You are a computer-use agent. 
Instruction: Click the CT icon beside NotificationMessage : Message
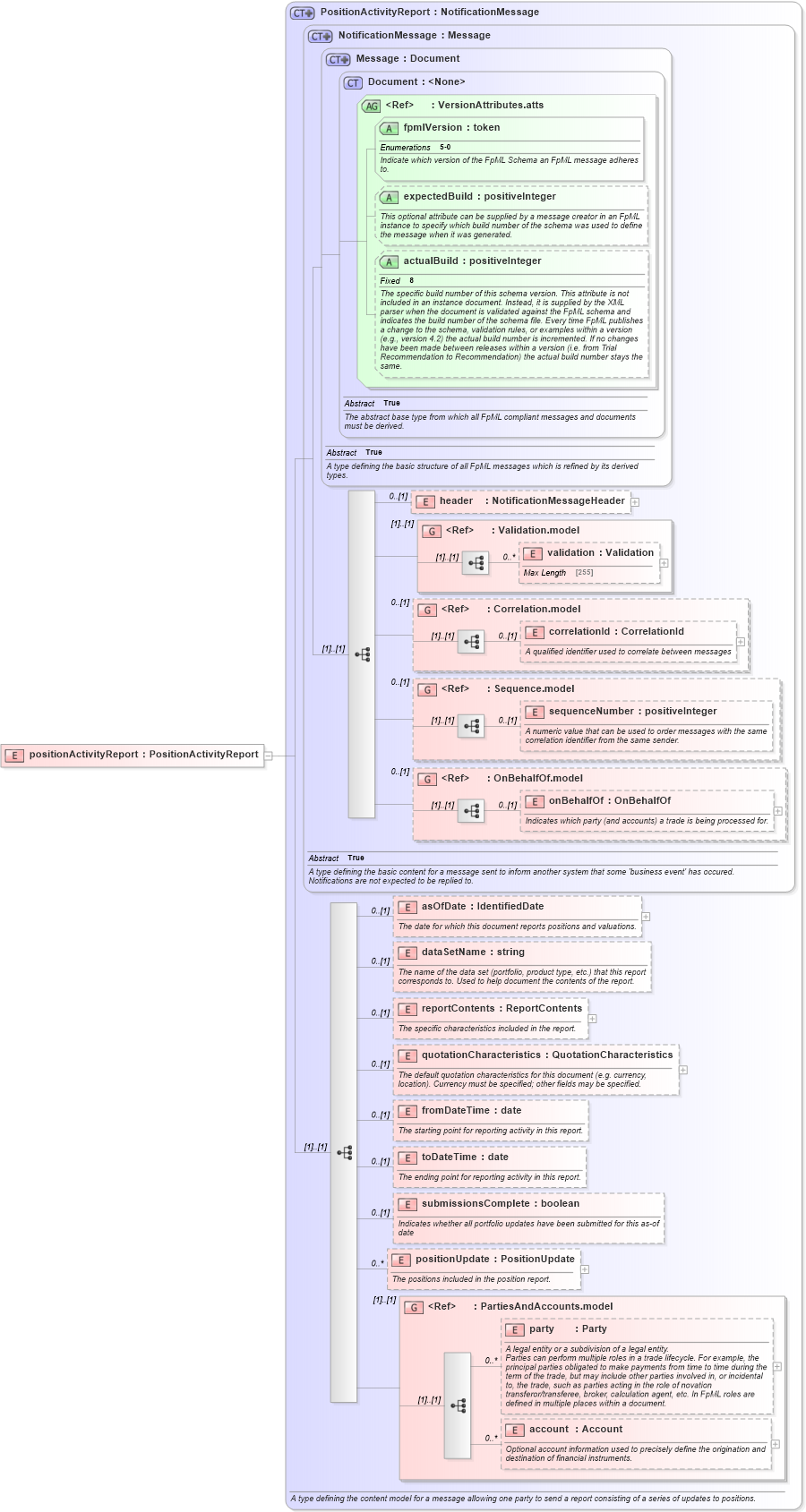321,36
